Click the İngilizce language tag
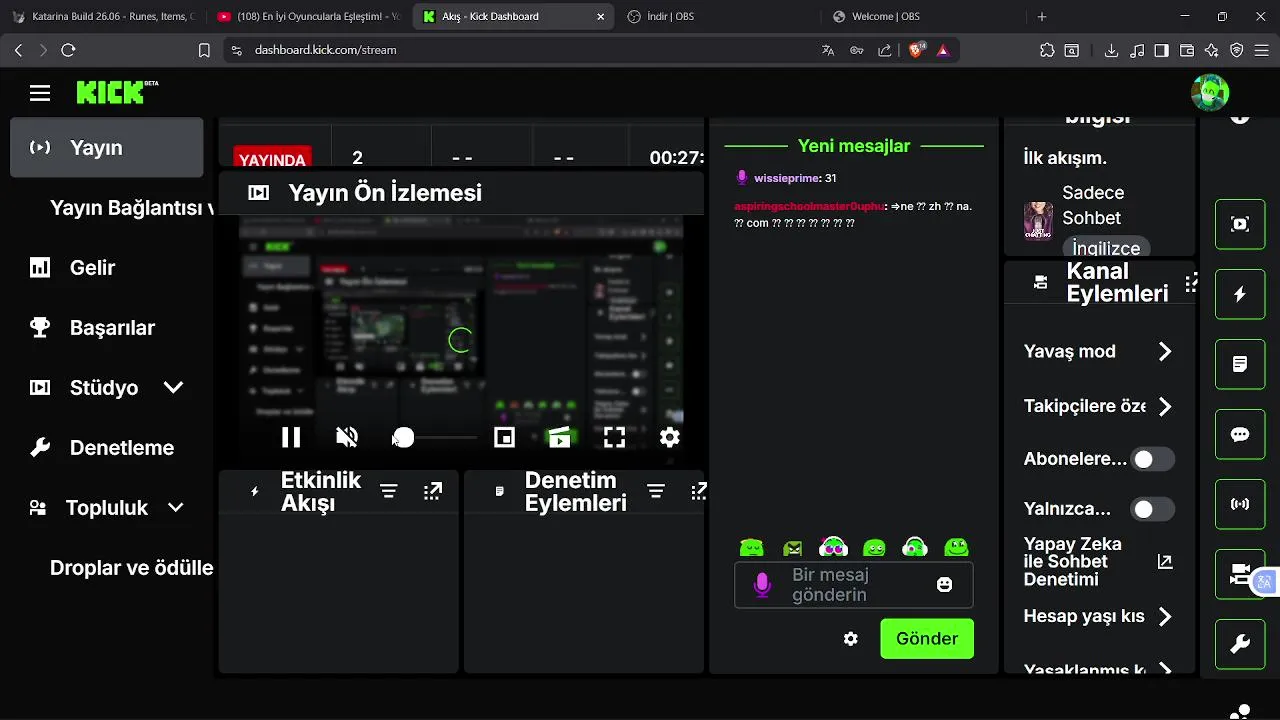The image size is (1280, 720). click(x=1106, y=248)
